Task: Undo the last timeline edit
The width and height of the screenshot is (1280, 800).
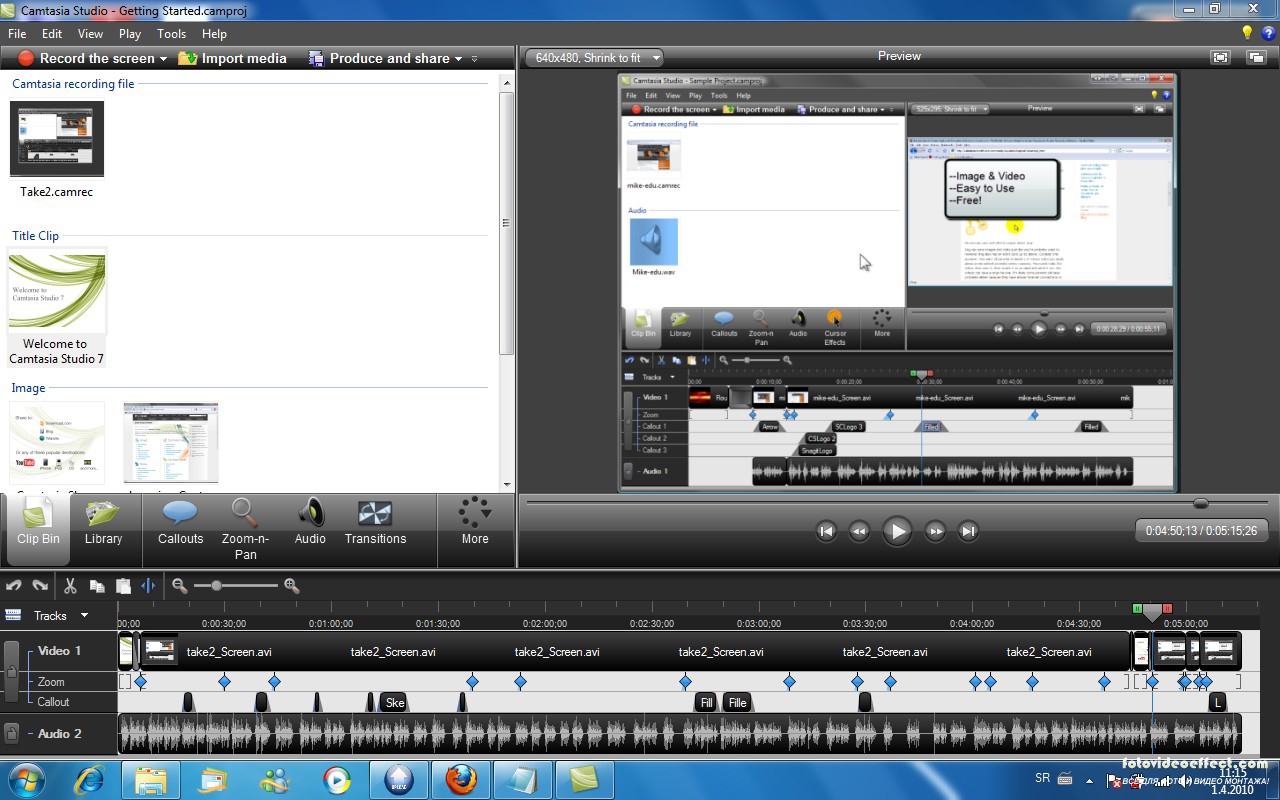Action: [x=14, y=586]
